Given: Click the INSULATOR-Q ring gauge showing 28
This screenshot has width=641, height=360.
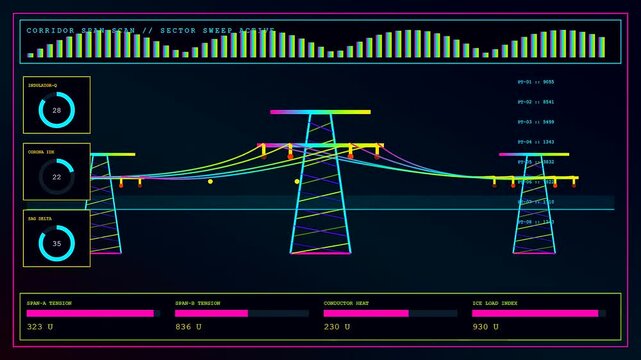Looking at the screenshot, I should point(57,110).
